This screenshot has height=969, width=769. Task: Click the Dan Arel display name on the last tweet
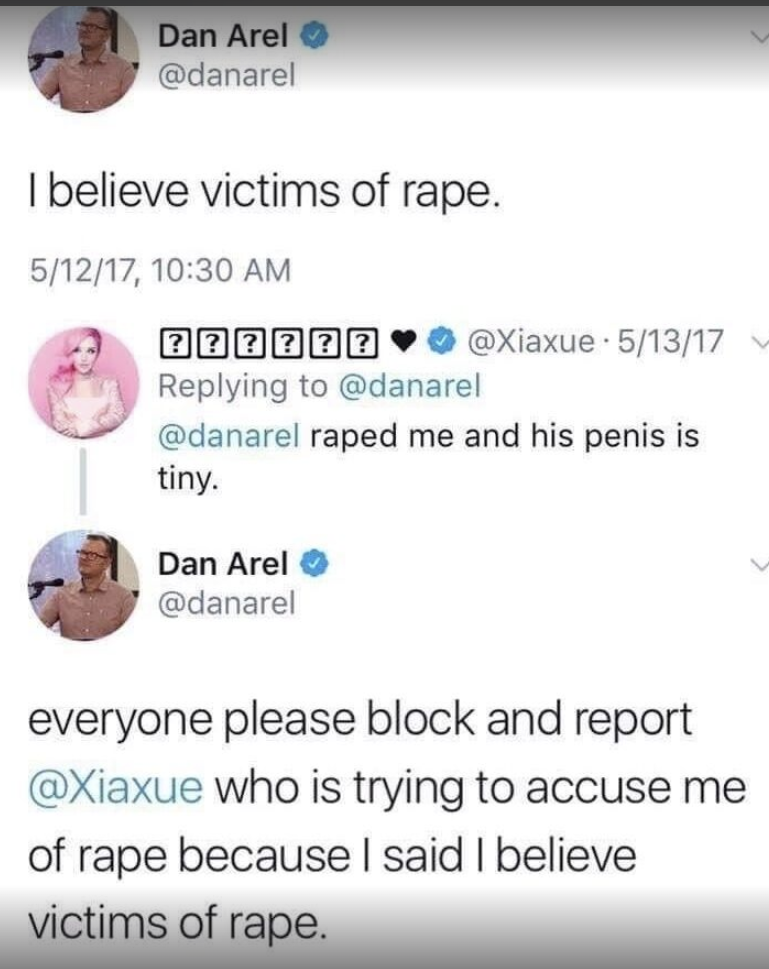(x=223, y=564)
